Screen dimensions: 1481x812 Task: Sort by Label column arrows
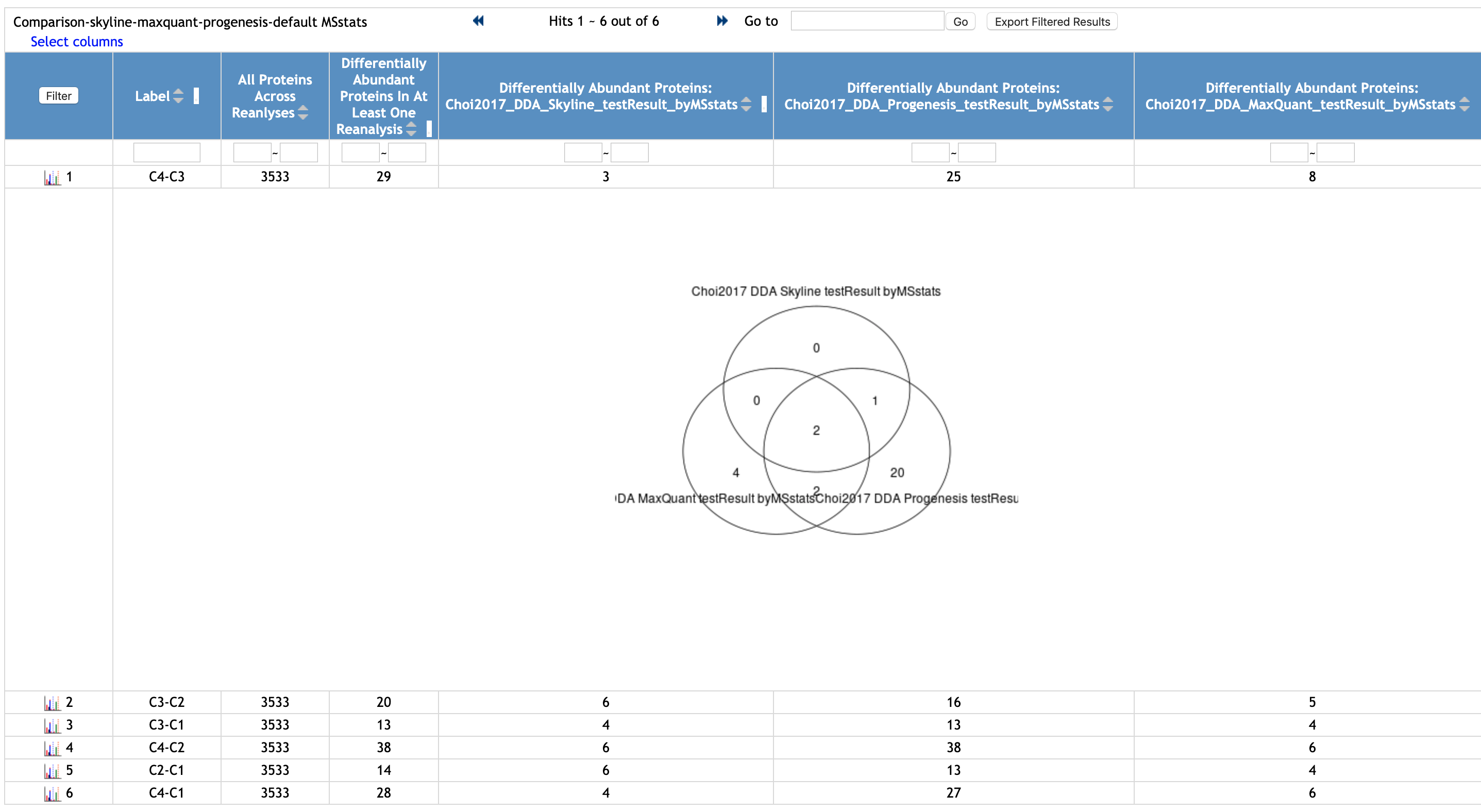(178, 96)
